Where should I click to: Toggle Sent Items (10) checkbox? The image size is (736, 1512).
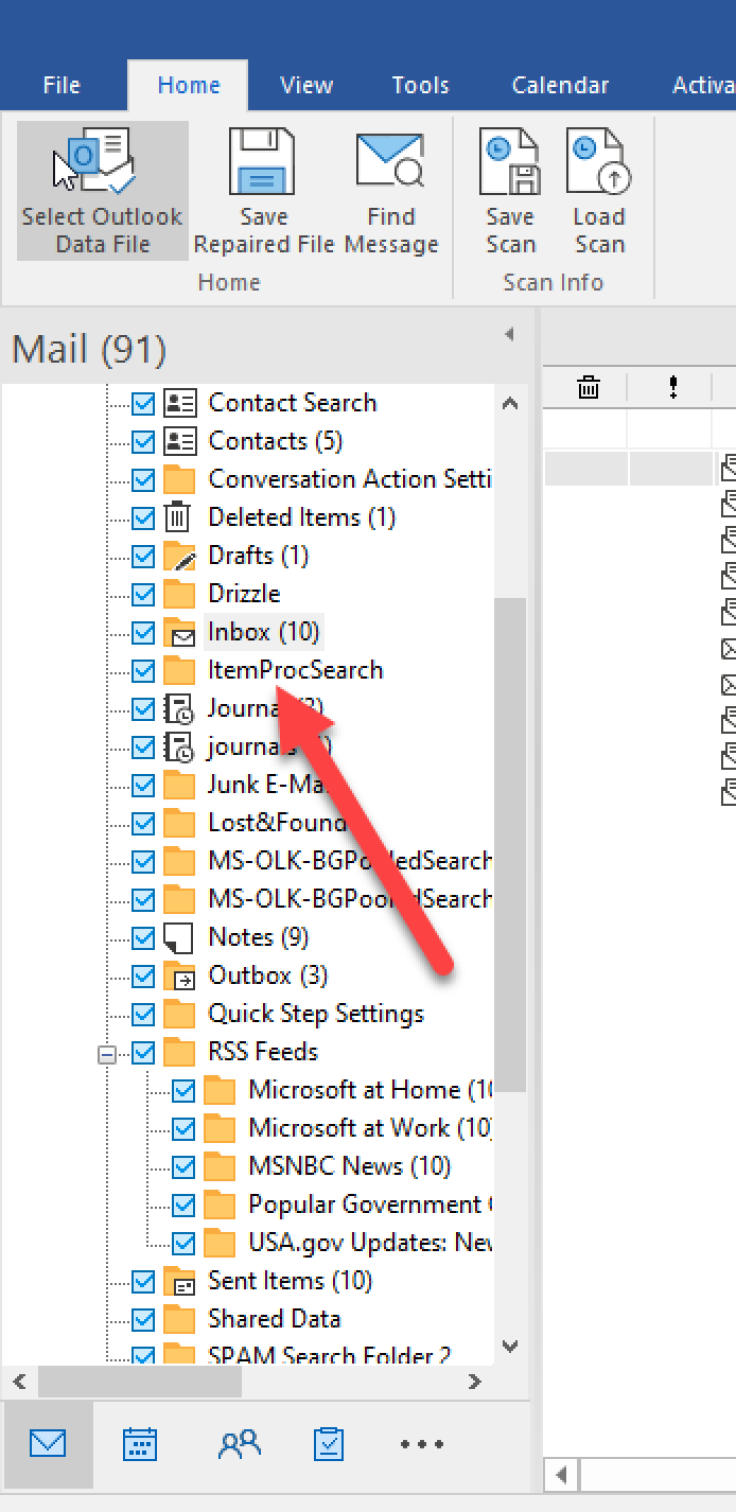[x=144, y=1281]
